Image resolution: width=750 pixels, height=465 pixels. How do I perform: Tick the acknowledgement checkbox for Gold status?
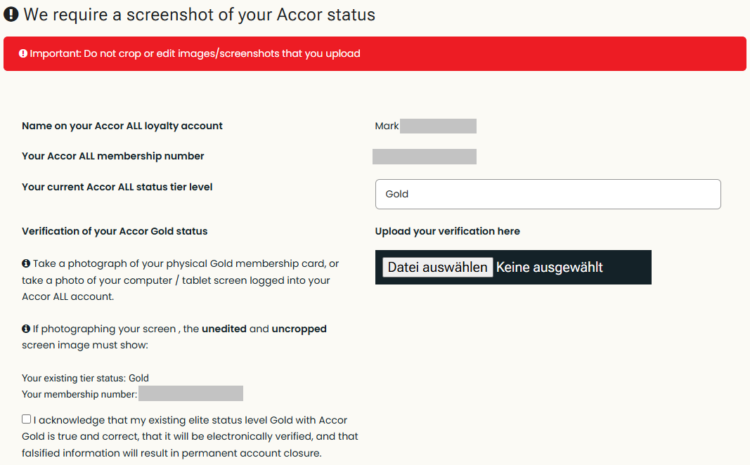tap(26, 419)
